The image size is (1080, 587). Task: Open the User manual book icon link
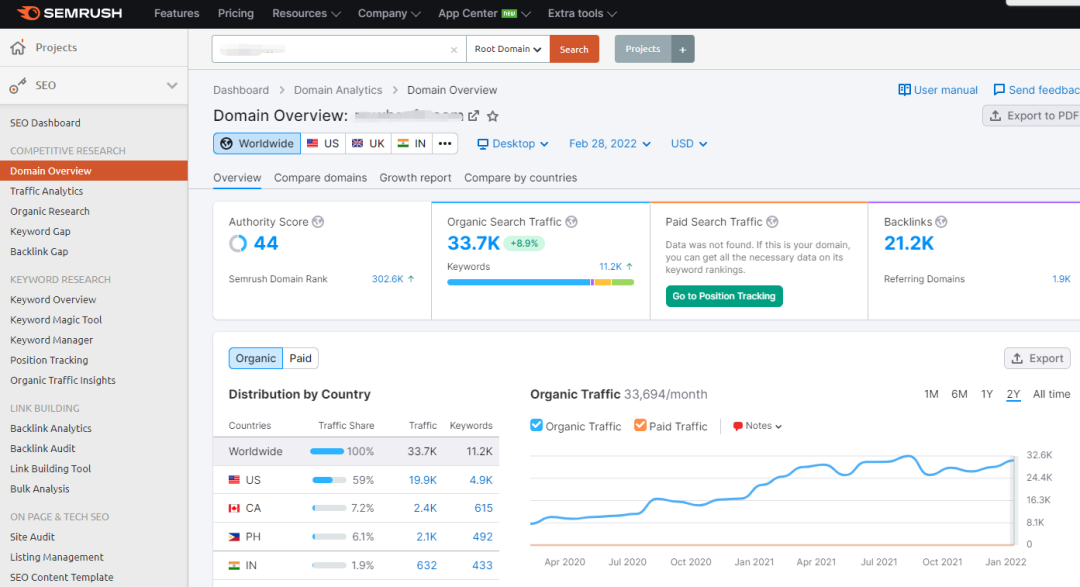905,90
